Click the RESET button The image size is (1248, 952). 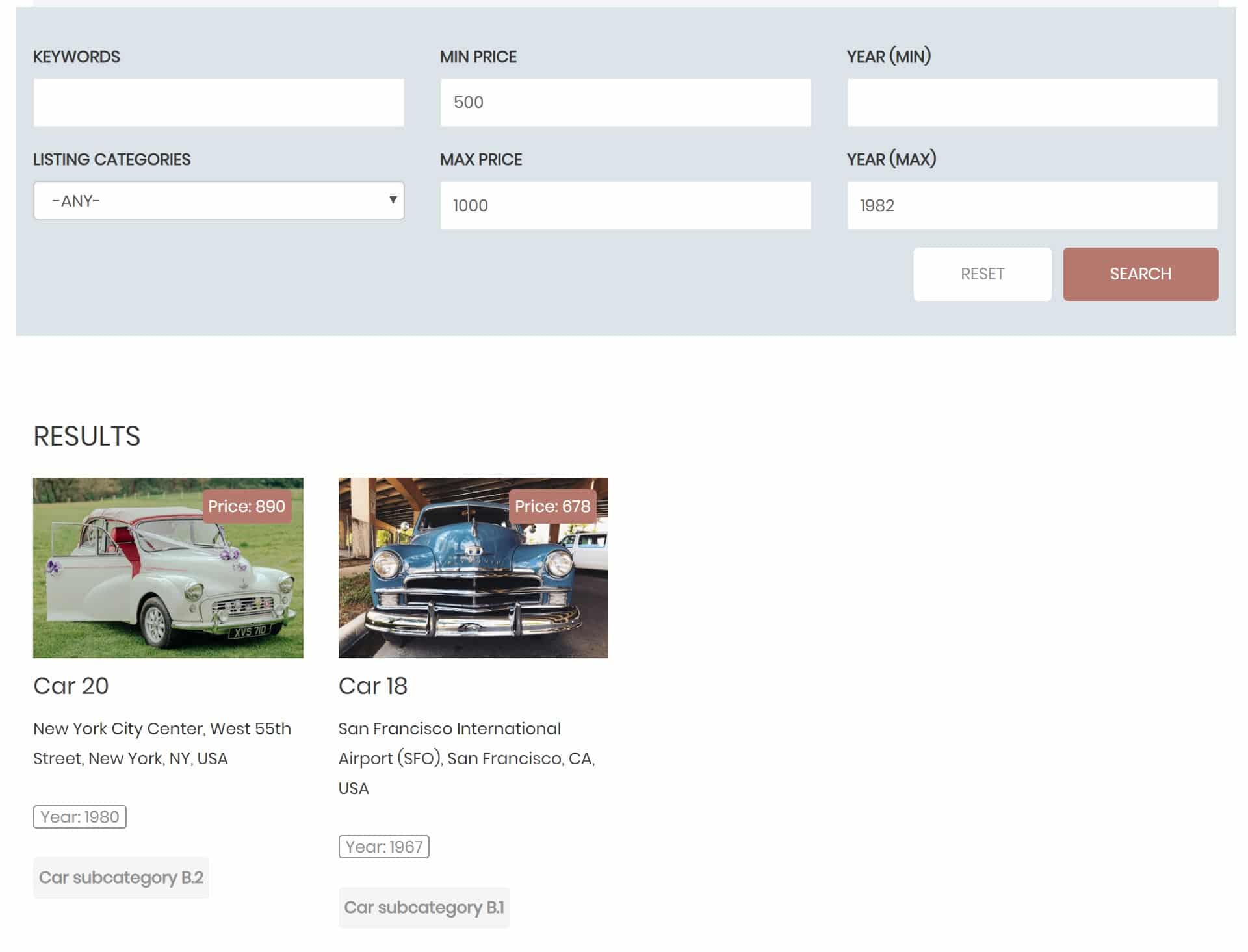pos(982,274)
